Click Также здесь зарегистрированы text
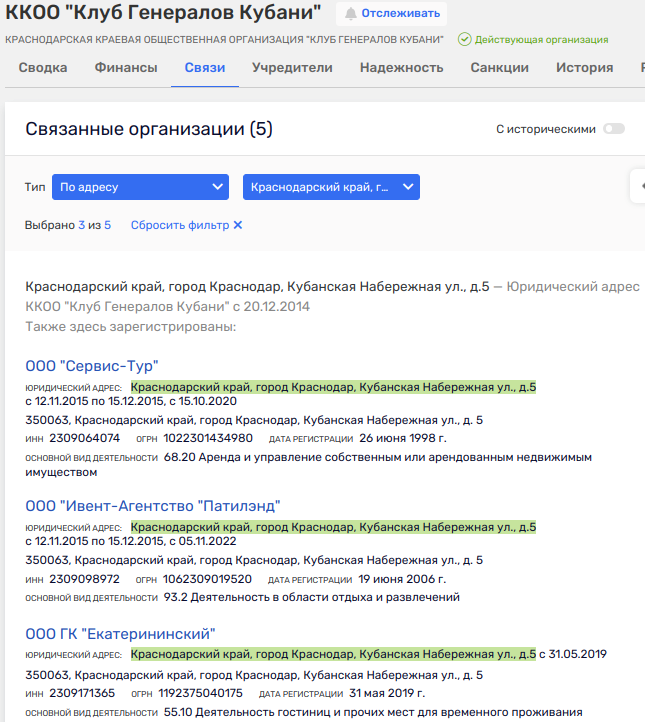 point(131,327)
